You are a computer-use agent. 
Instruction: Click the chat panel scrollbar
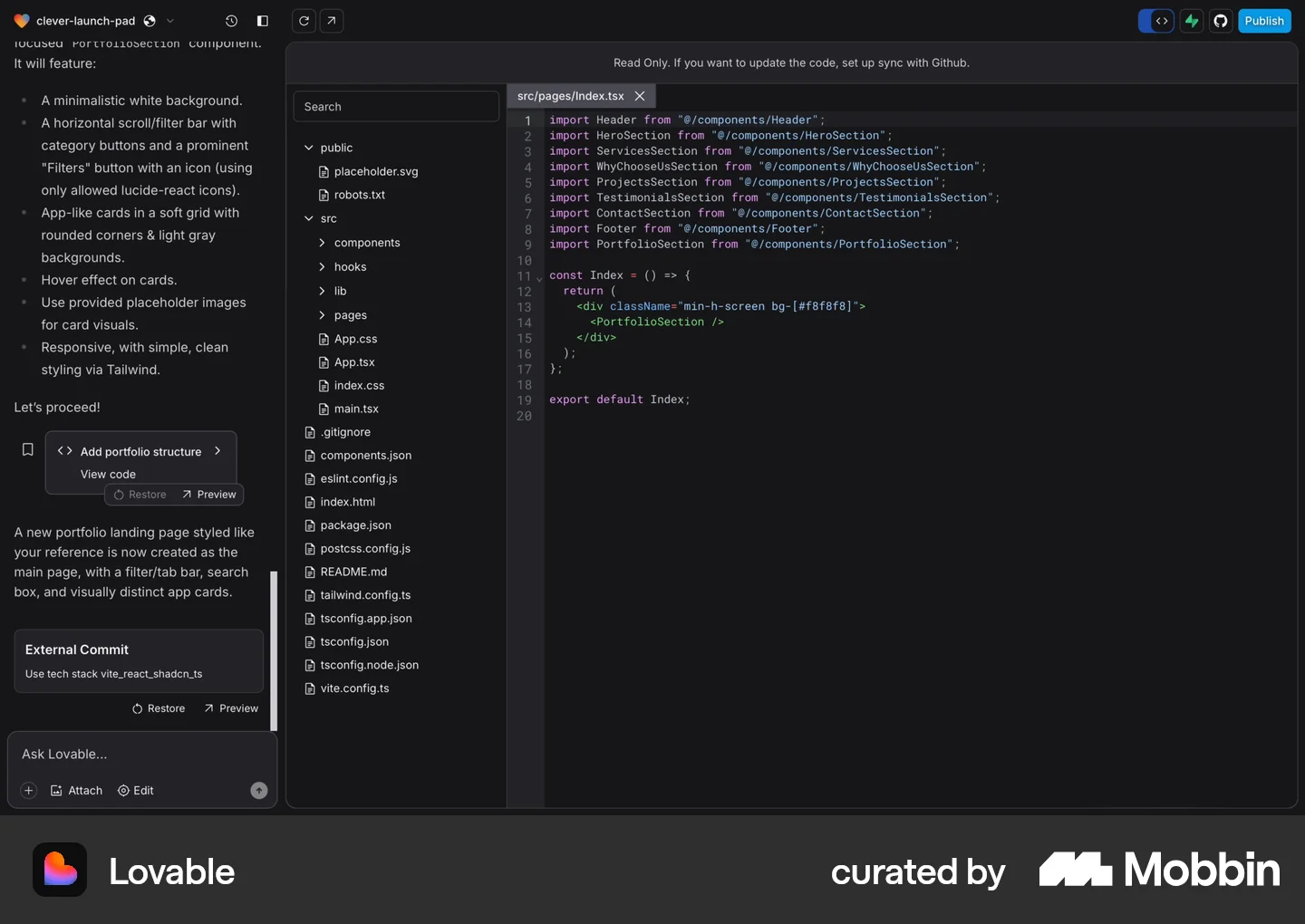[x=274, y=650]
